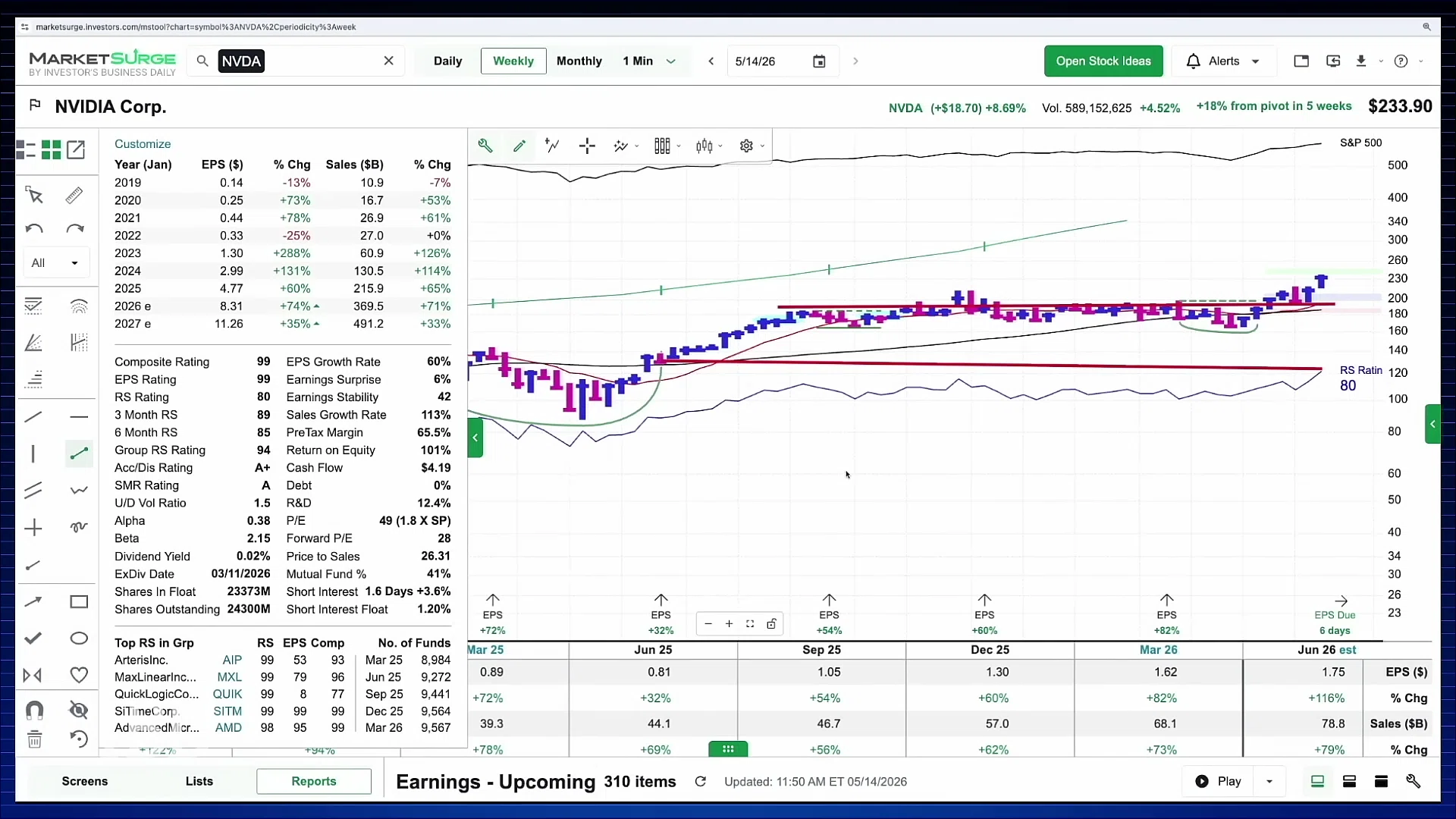Click the green table scroll handle

click(x=728, y=749)
